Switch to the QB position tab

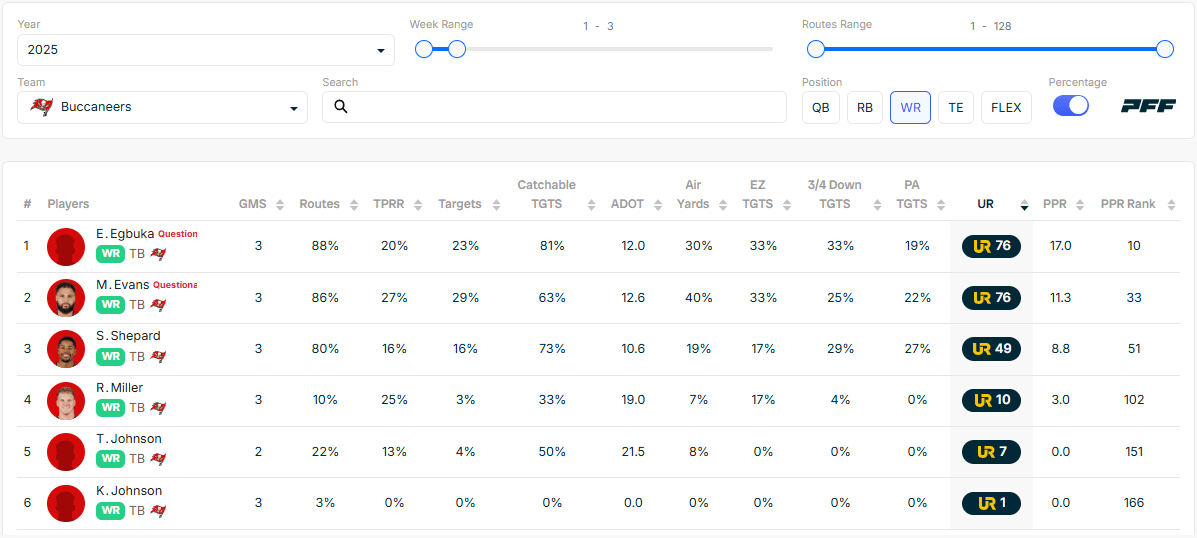pos(820,107)
